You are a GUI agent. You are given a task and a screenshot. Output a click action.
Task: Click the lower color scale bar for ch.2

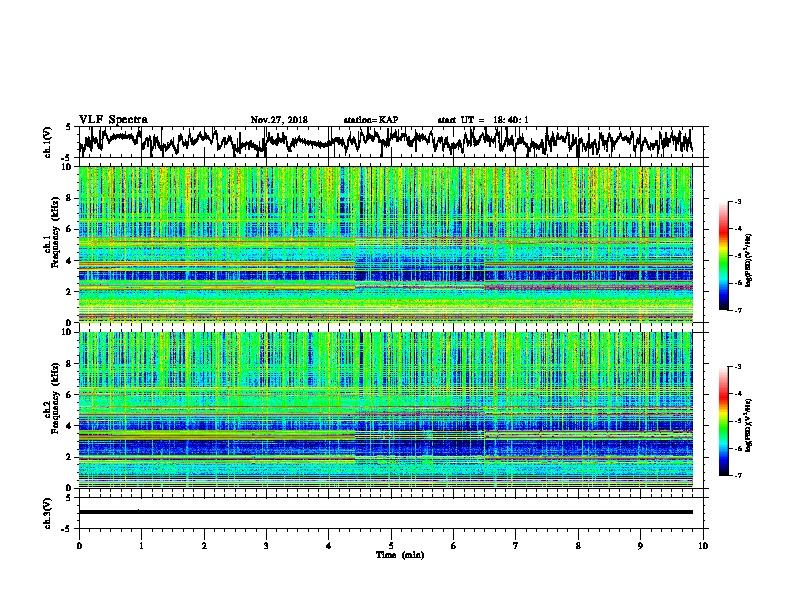point(723,421)
